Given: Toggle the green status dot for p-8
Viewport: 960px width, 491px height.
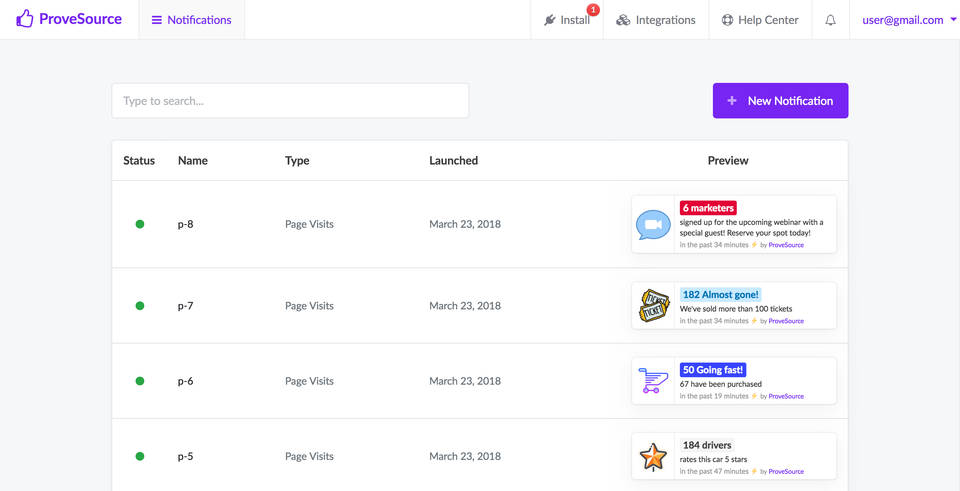Looking at the screenshot, I should coord(140,224).
